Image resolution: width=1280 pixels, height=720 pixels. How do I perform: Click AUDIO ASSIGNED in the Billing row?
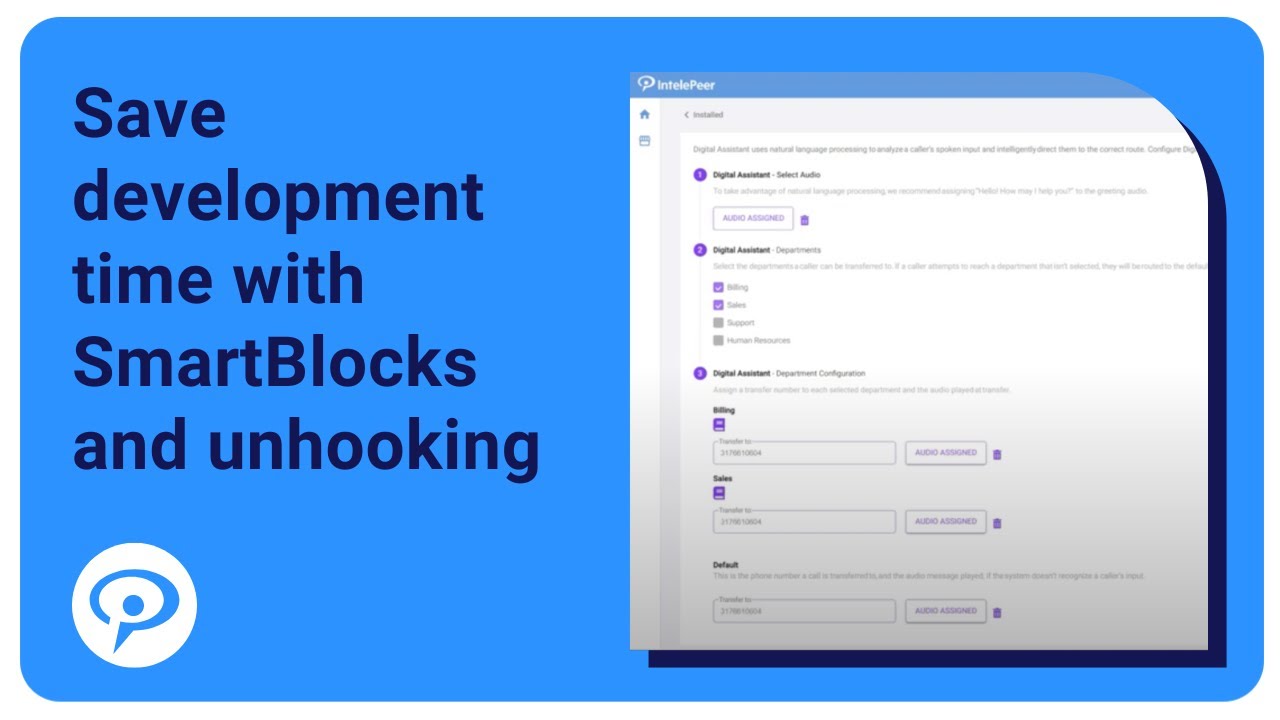(945, 452)
